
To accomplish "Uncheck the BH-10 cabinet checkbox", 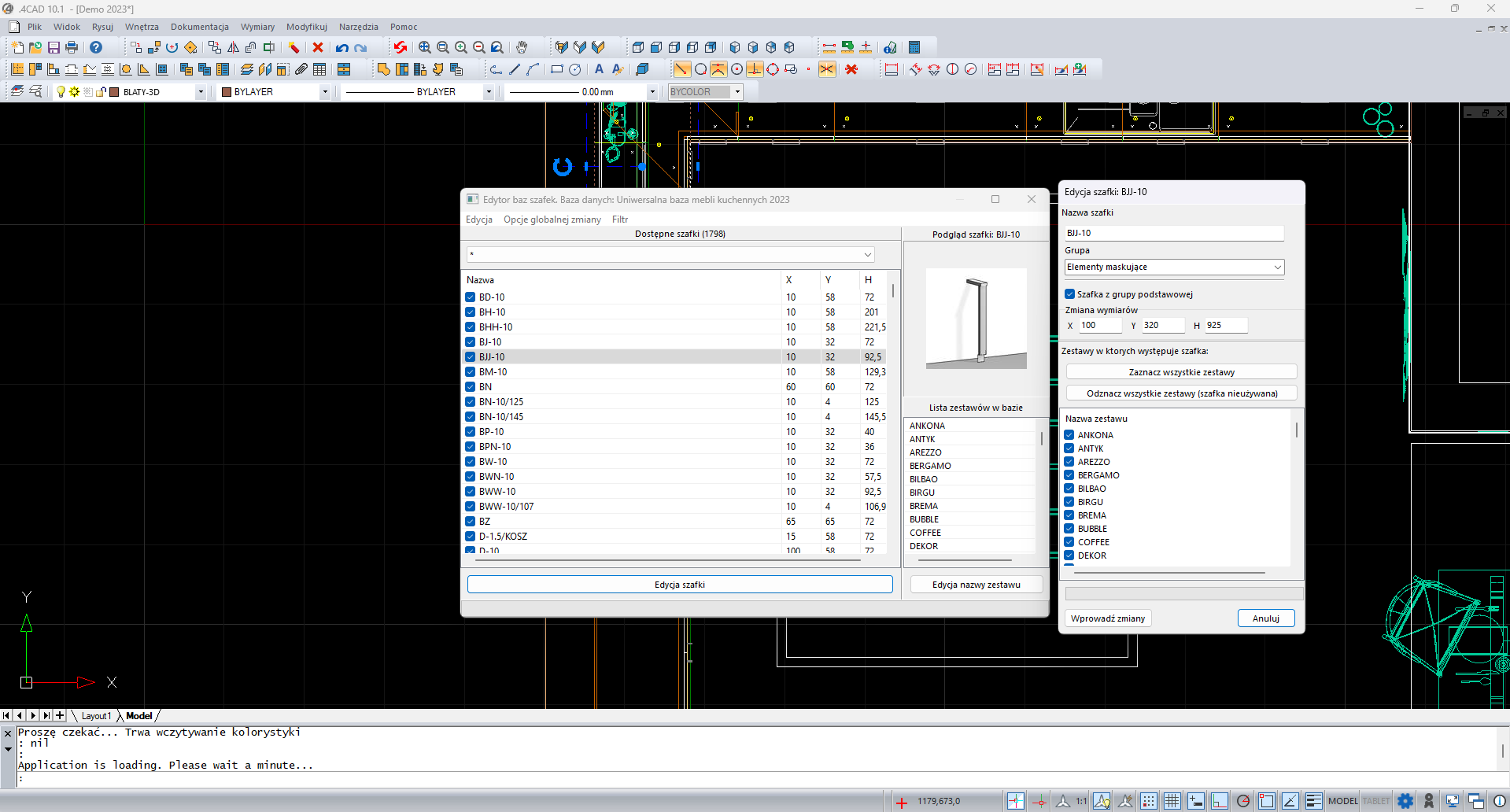I will 471,312.
